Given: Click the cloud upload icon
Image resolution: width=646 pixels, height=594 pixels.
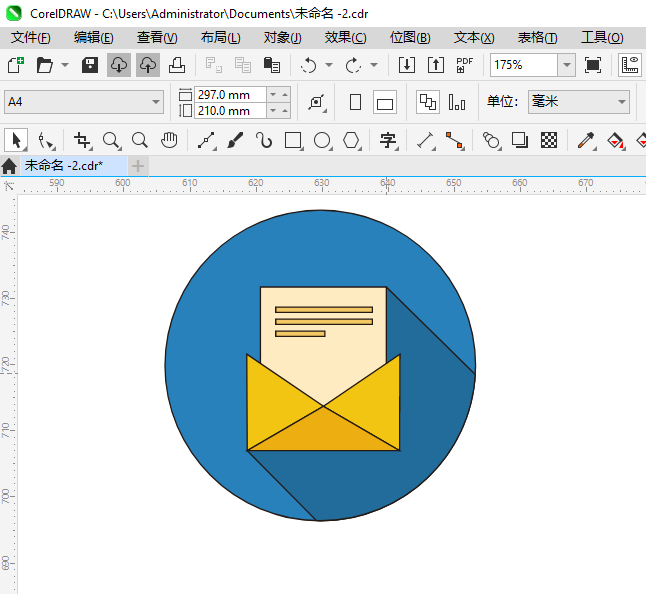Looking at the screenshot, I should [x=147, y=65].
